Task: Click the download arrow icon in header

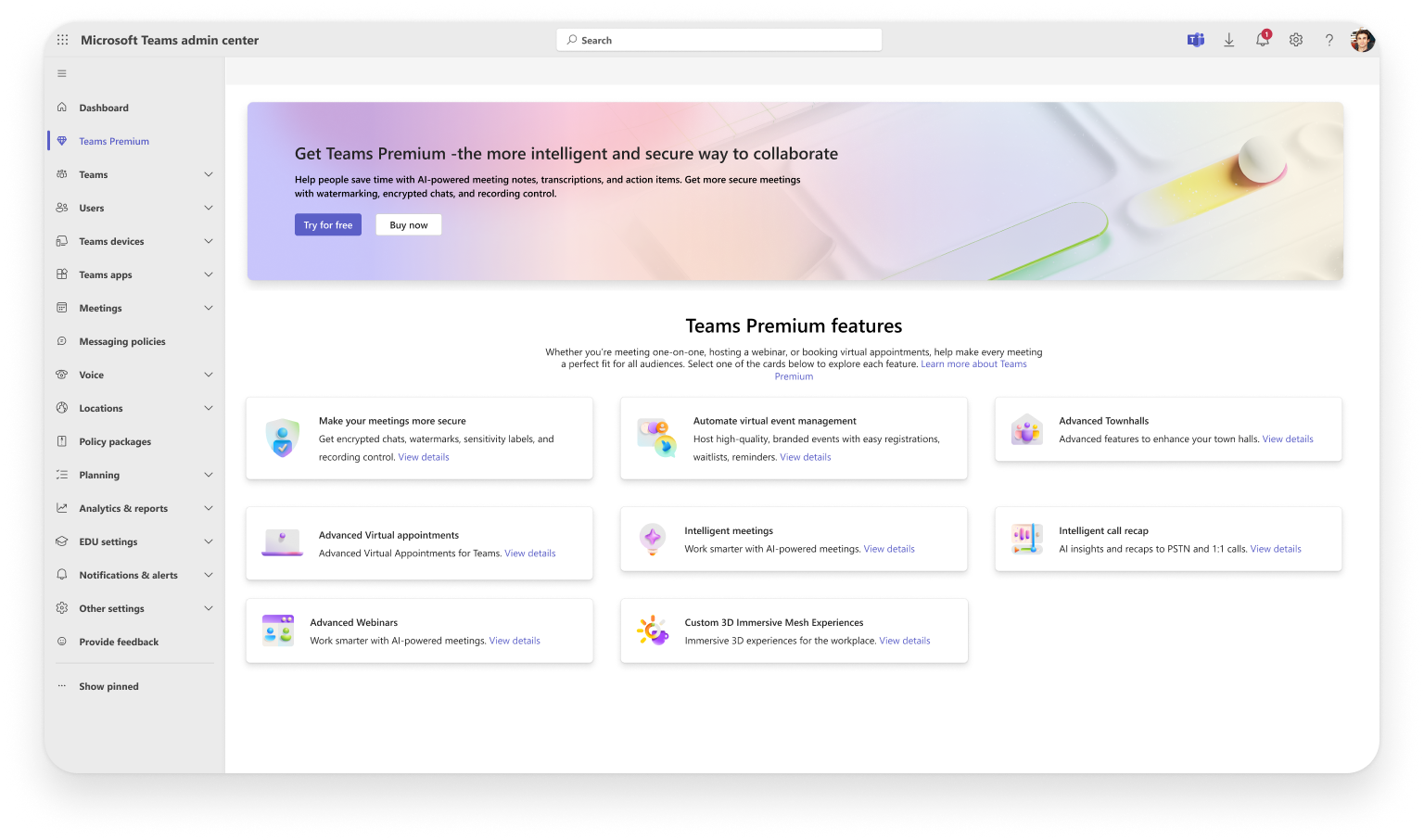Action: [1229, 40]
